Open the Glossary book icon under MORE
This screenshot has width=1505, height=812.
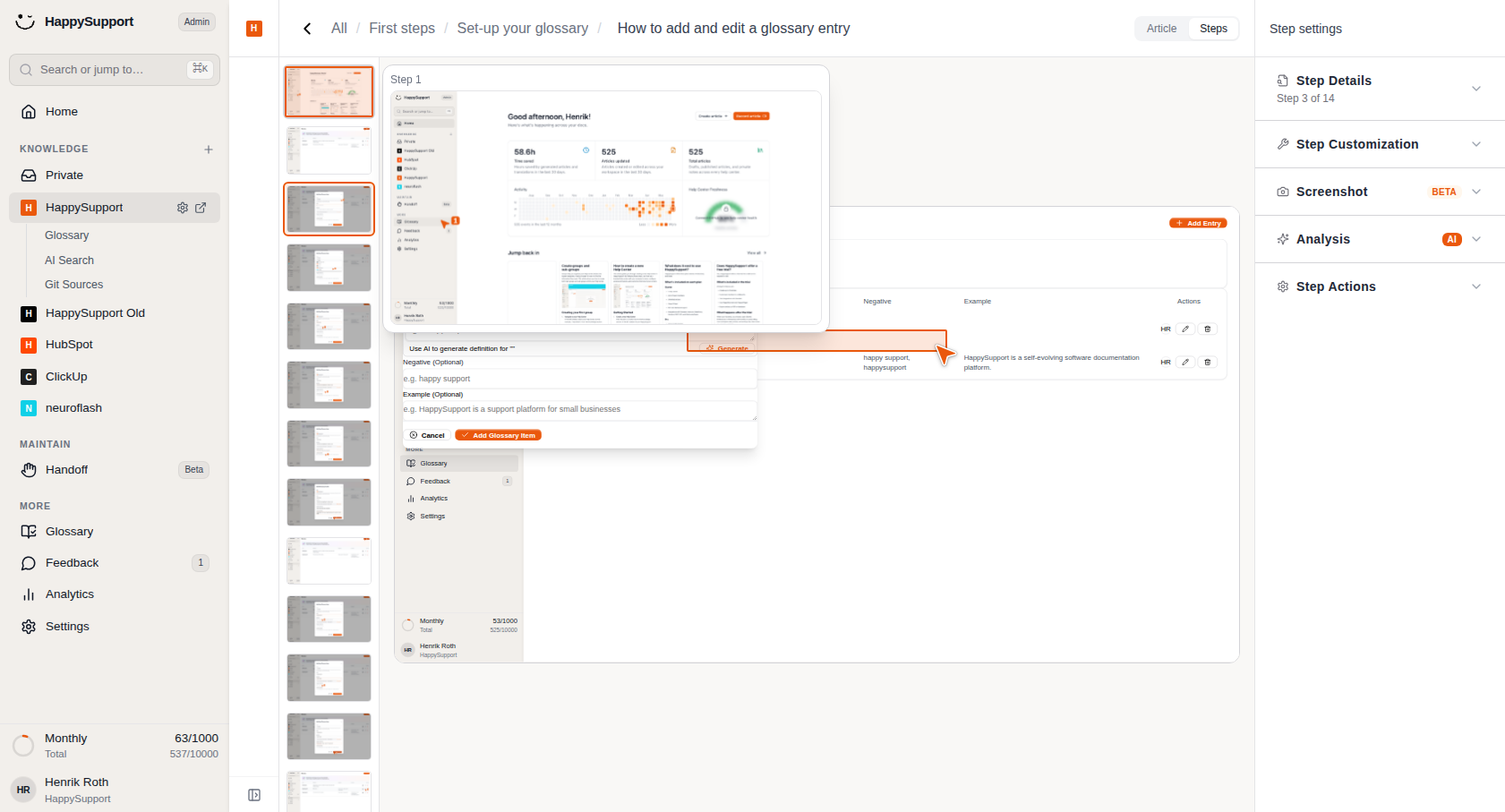coord(29,532)
